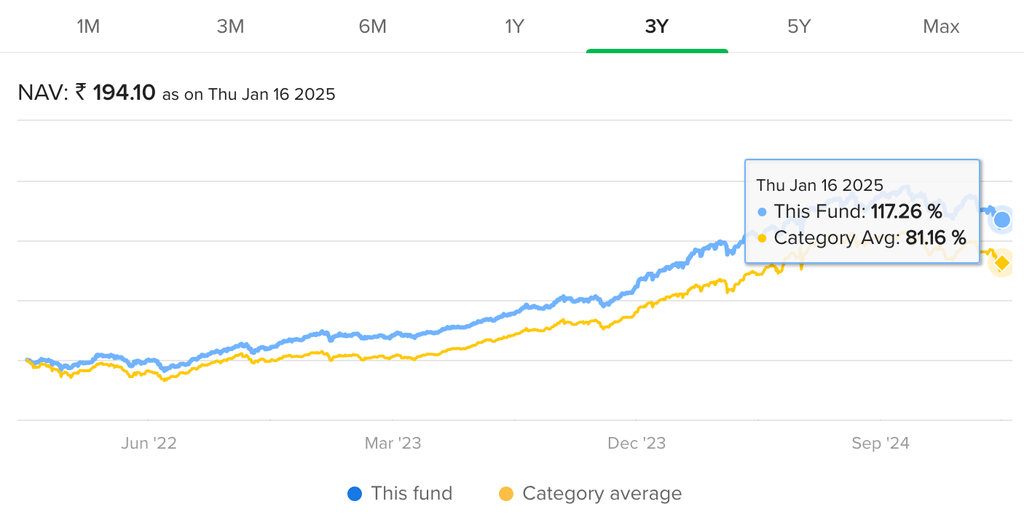Click the small yellow dot inside the tooltip
Image resolution: width=1024 pixels, height=531 pixels.
tap(763, 238)
